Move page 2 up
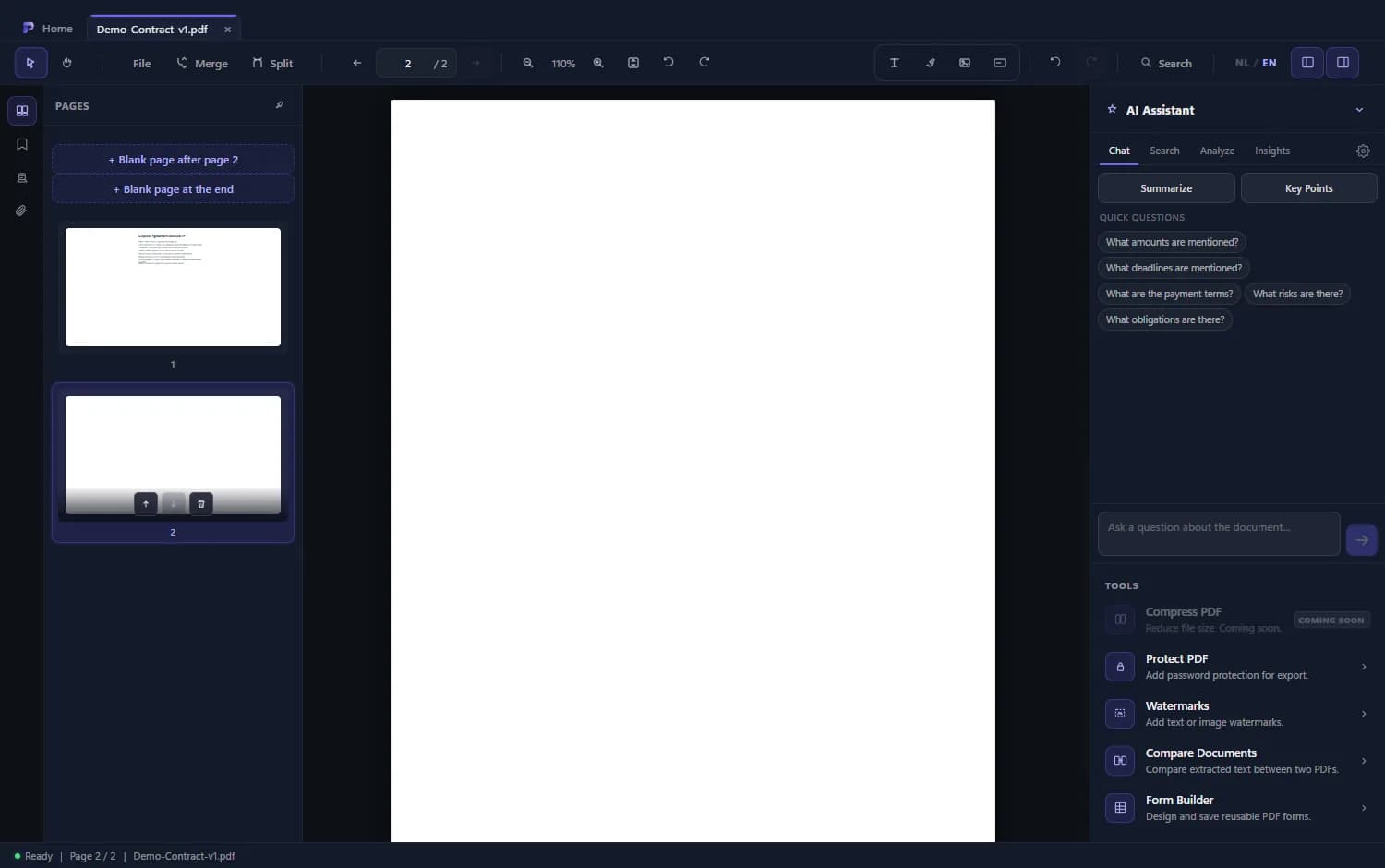The height and width of the screenshot is (868, 1385). click(x=146, y=503)
